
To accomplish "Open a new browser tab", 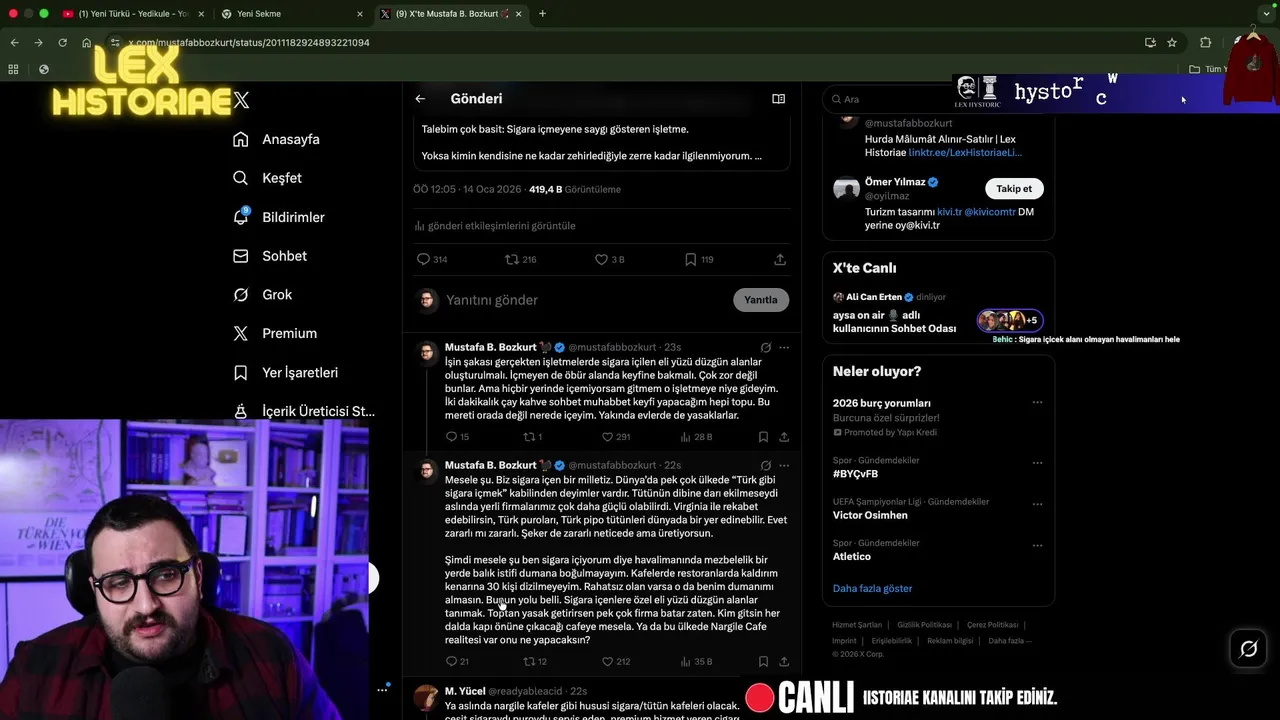I will [x=542, y=14].
